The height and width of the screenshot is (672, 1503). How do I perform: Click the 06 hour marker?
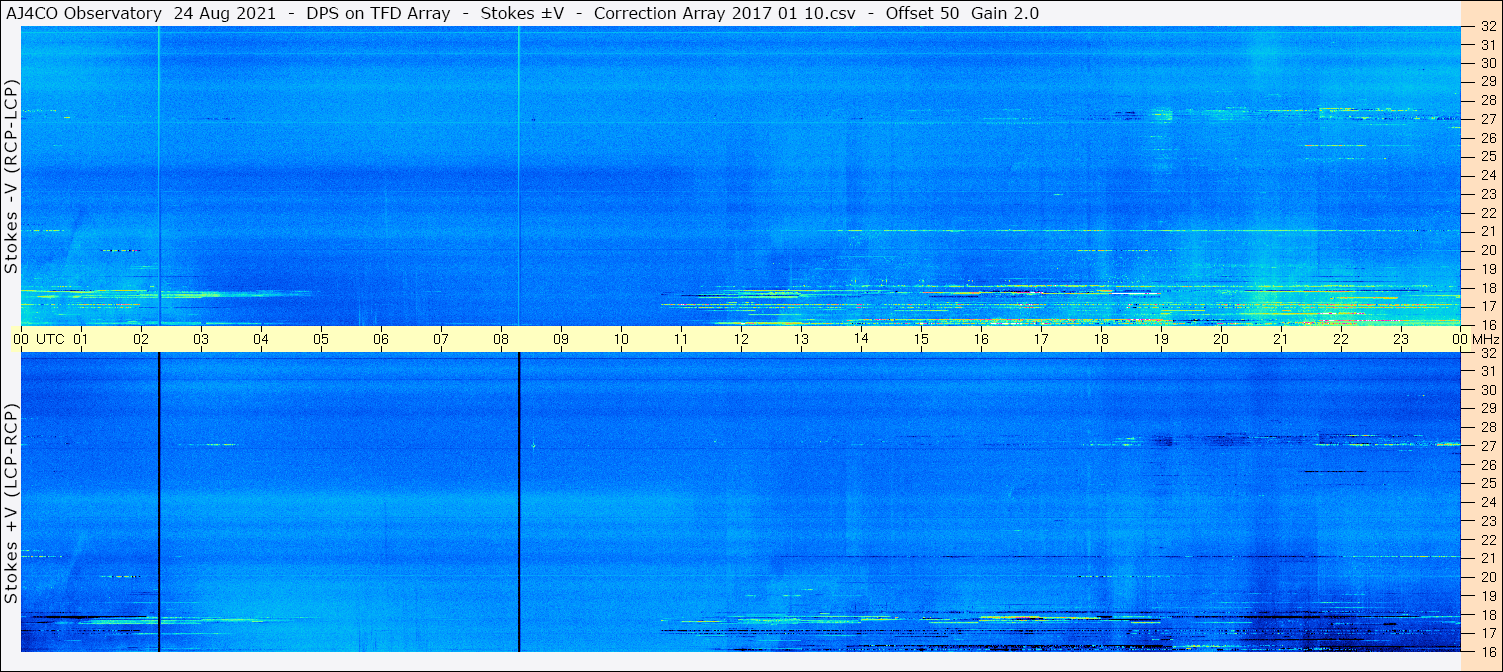(381, 339)
